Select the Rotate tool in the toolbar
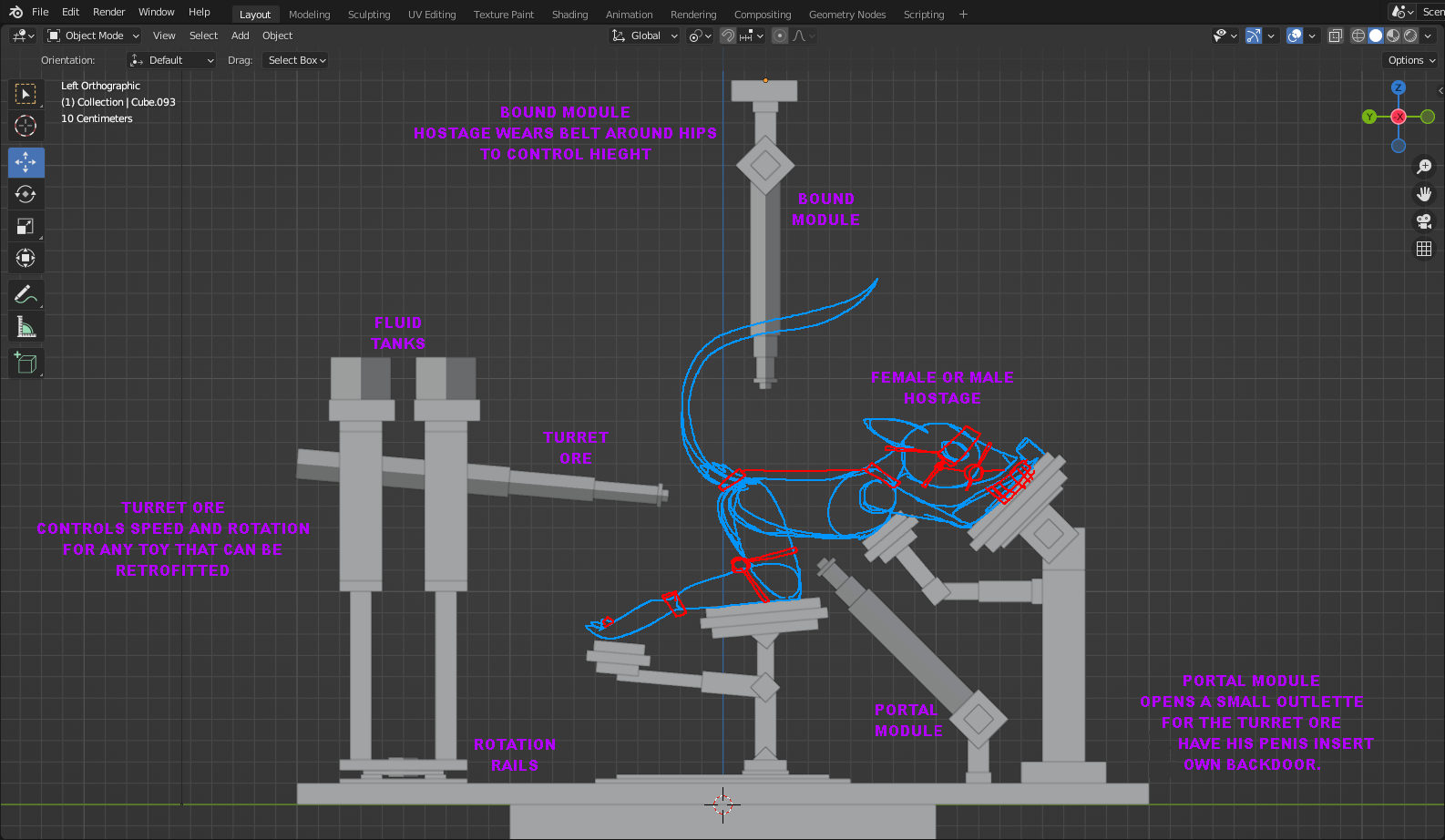This screenshot has width=1445, height=840. click(x=26, y=194)
